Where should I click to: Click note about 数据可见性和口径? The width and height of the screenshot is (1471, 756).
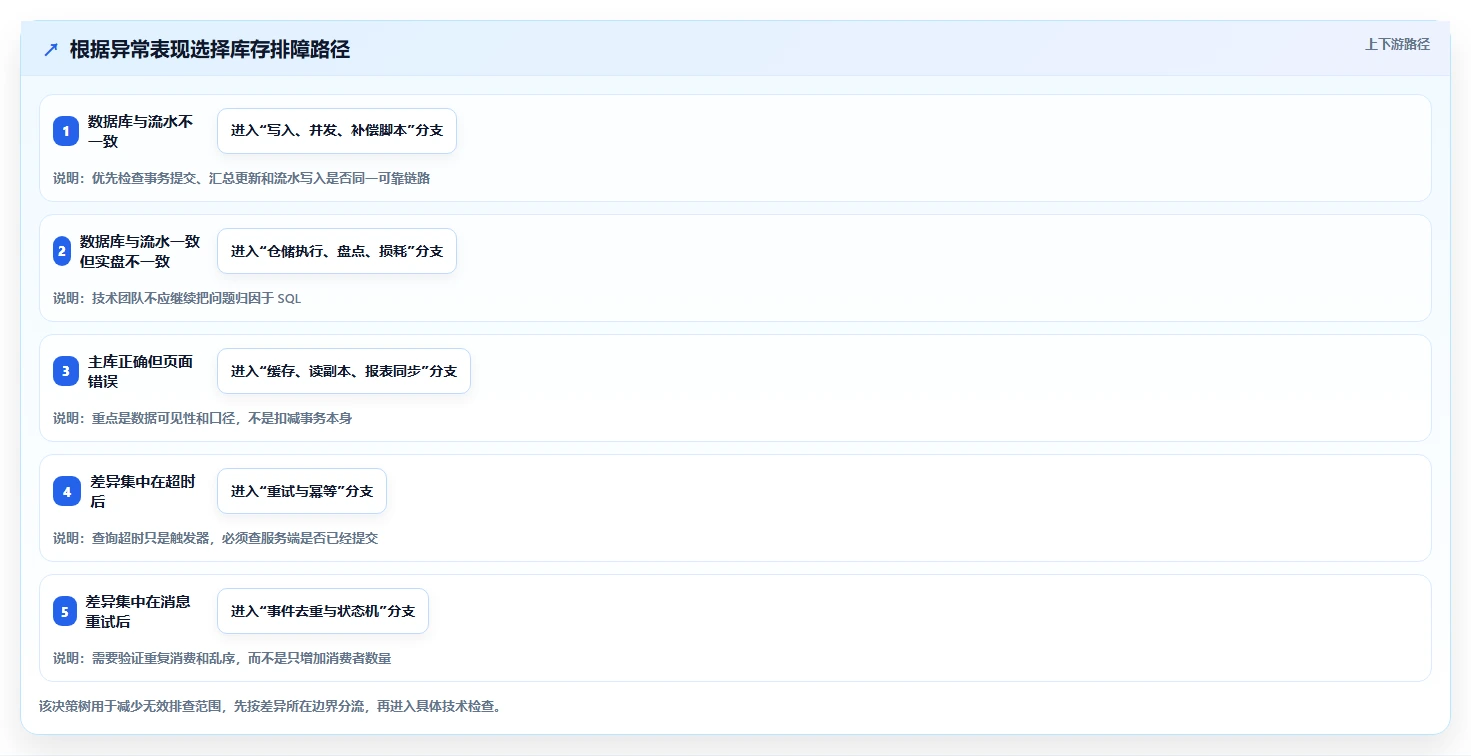[x=202, y=418]
